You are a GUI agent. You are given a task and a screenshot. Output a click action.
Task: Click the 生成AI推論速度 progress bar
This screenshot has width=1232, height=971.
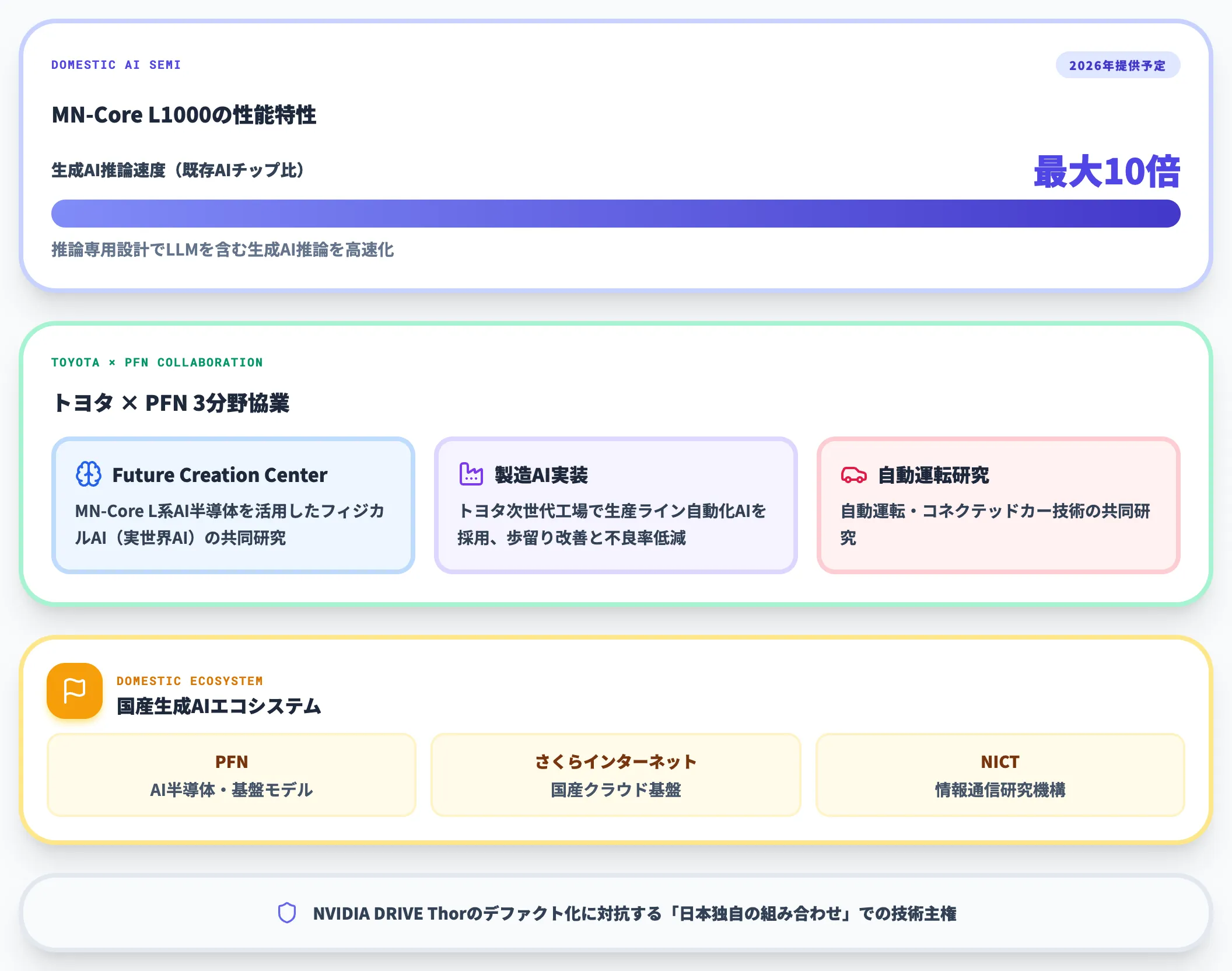[615, 214]
